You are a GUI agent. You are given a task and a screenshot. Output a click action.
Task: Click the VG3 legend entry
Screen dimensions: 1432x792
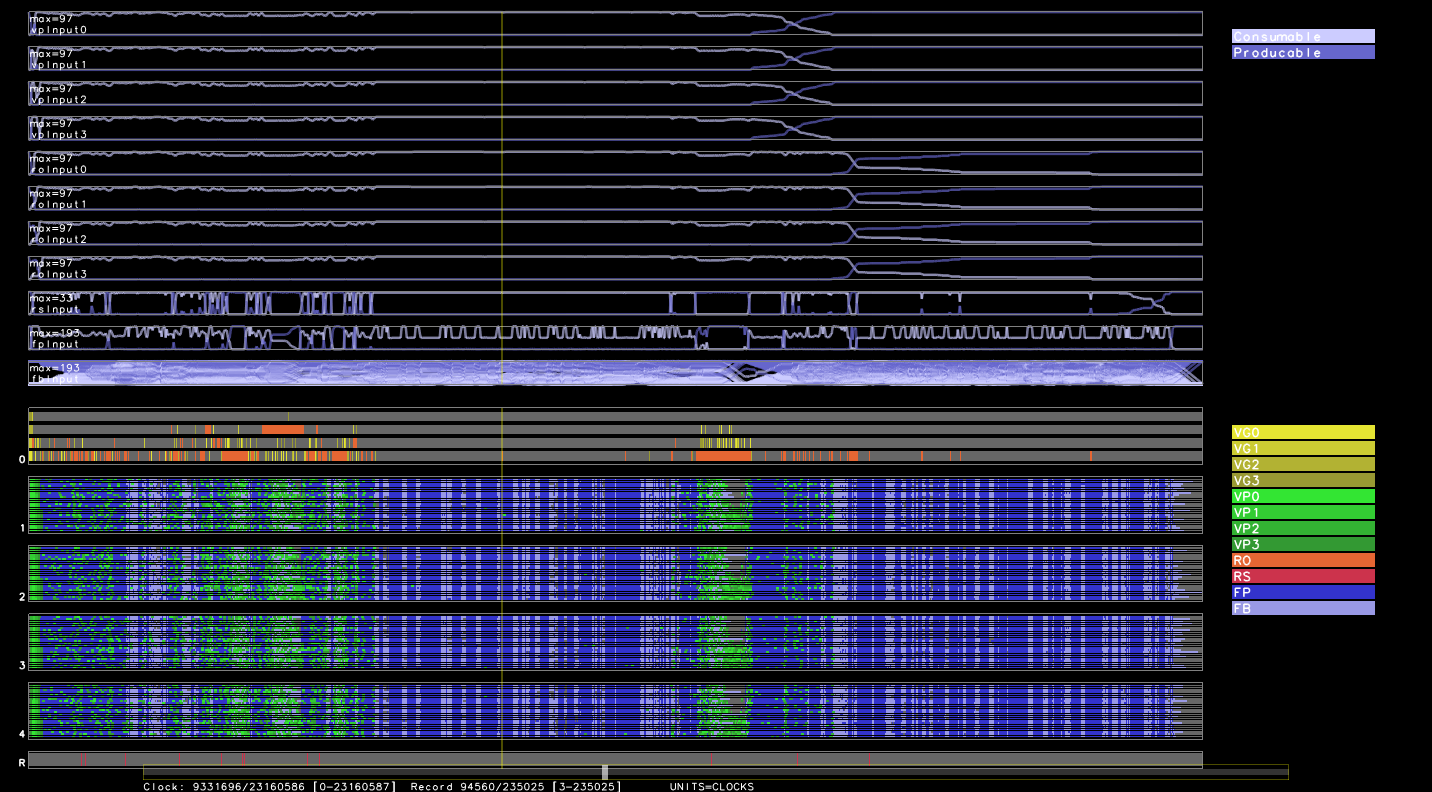coord(1302,480)
